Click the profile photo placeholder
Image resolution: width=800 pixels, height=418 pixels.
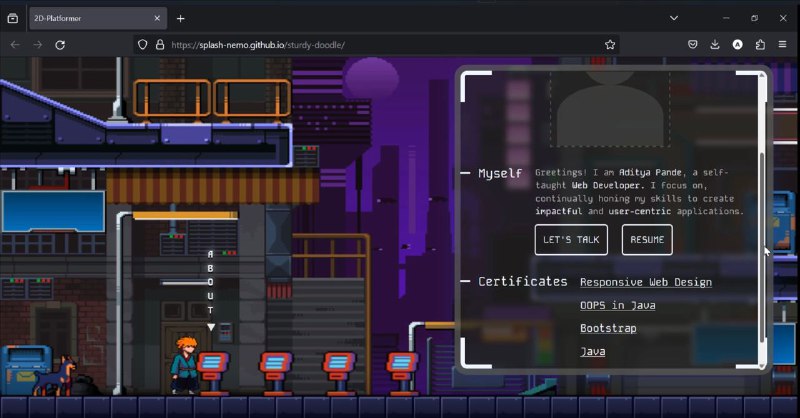(x=610, y=109)
